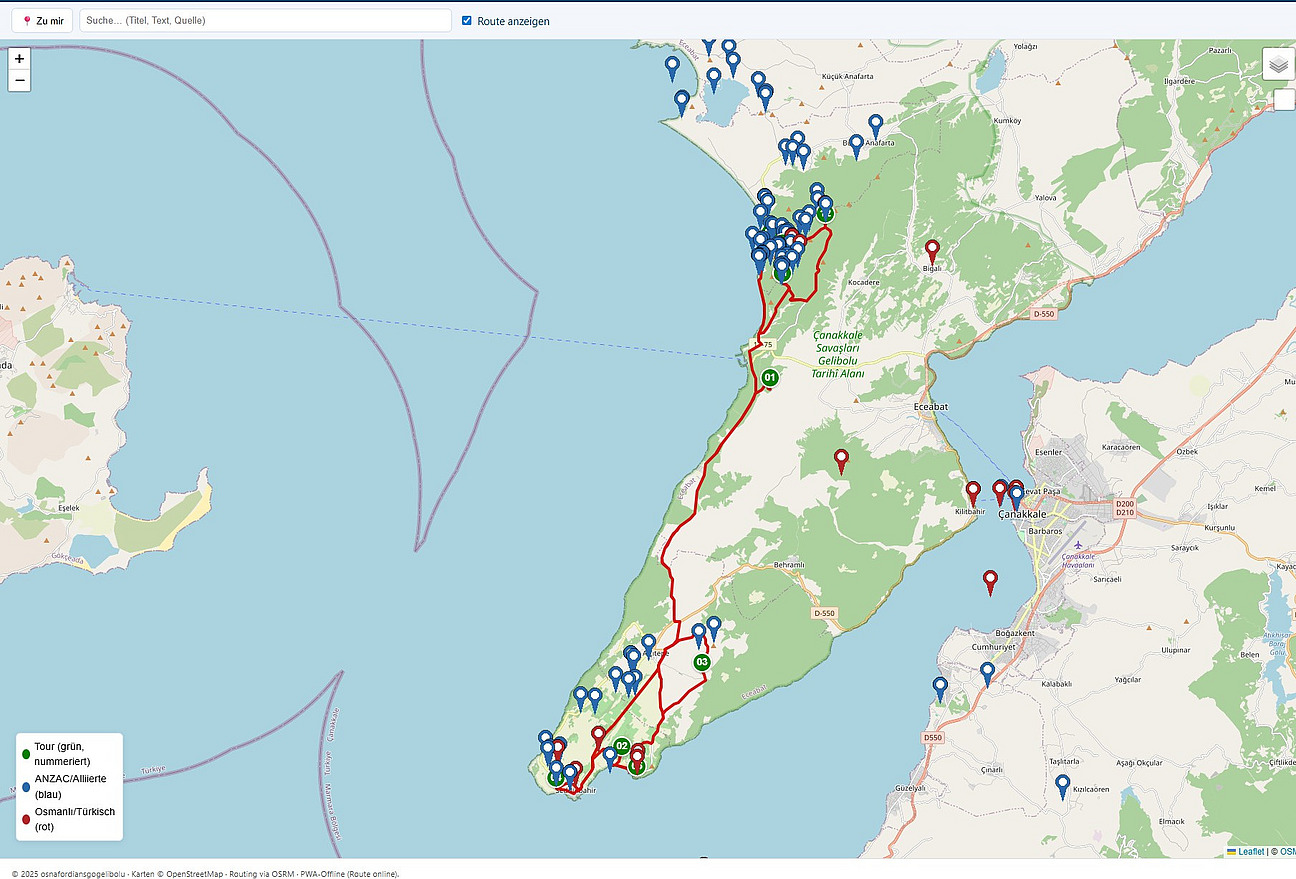
Task: Click red marker in forest south of Eceabat
Action: pyautogui.click(x=841, y=460)
